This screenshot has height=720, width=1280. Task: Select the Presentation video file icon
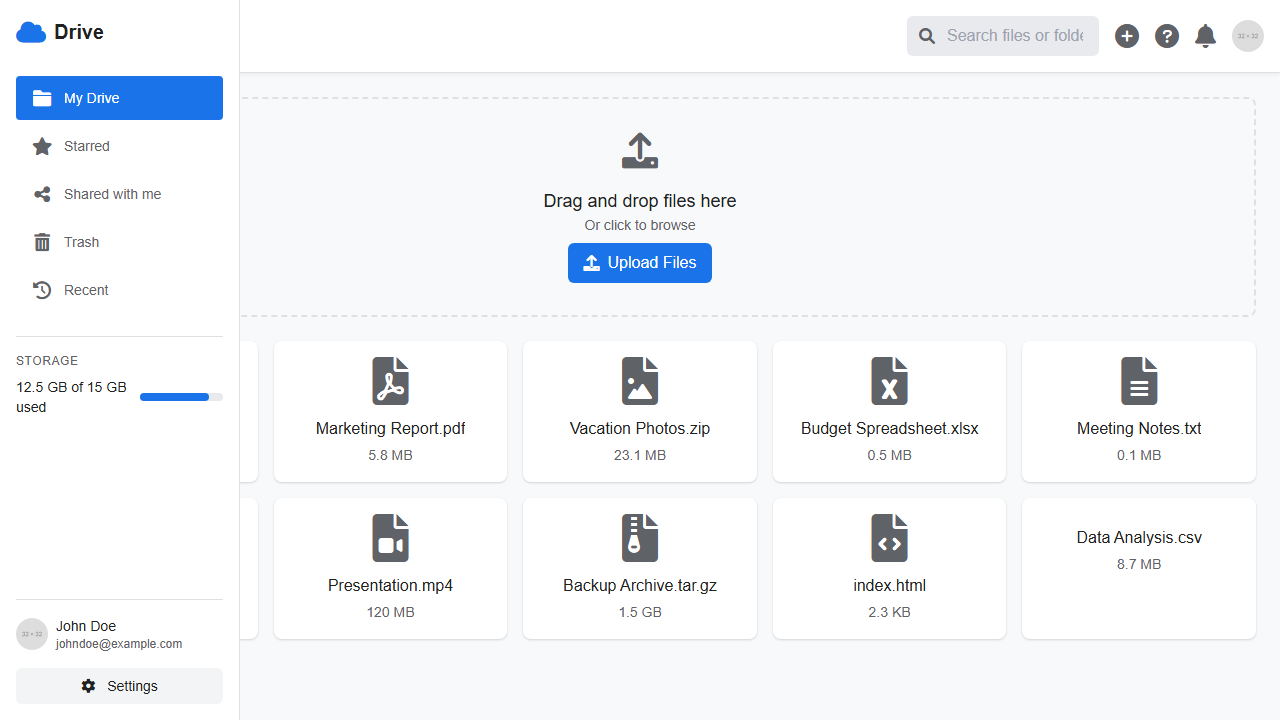click(x=390, y=537)
